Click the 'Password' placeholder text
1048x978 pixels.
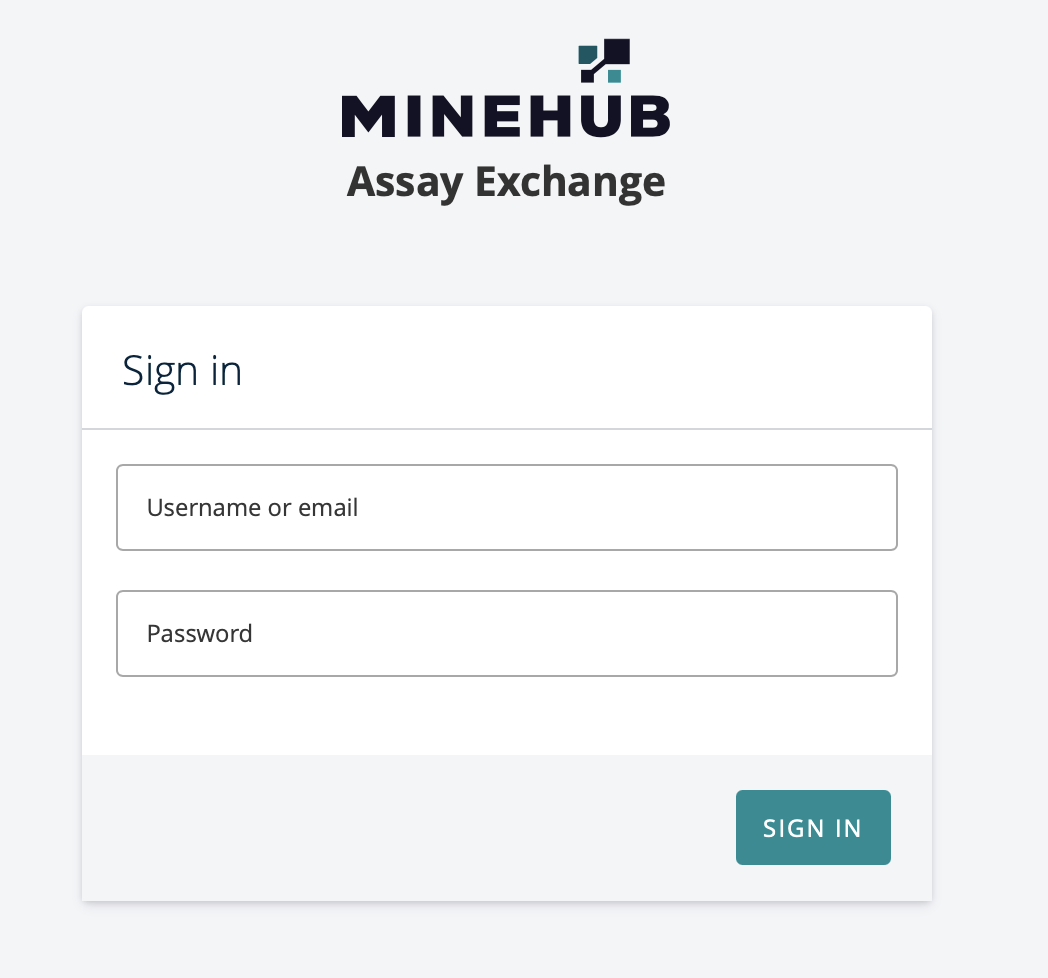[x=199, y=633]
